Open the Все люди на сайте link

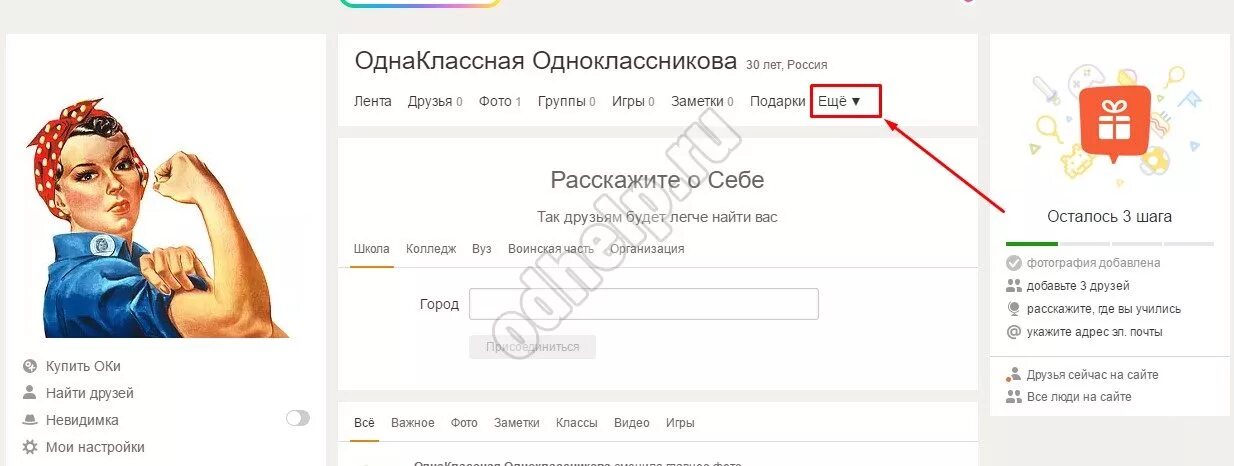point(1079,397)
